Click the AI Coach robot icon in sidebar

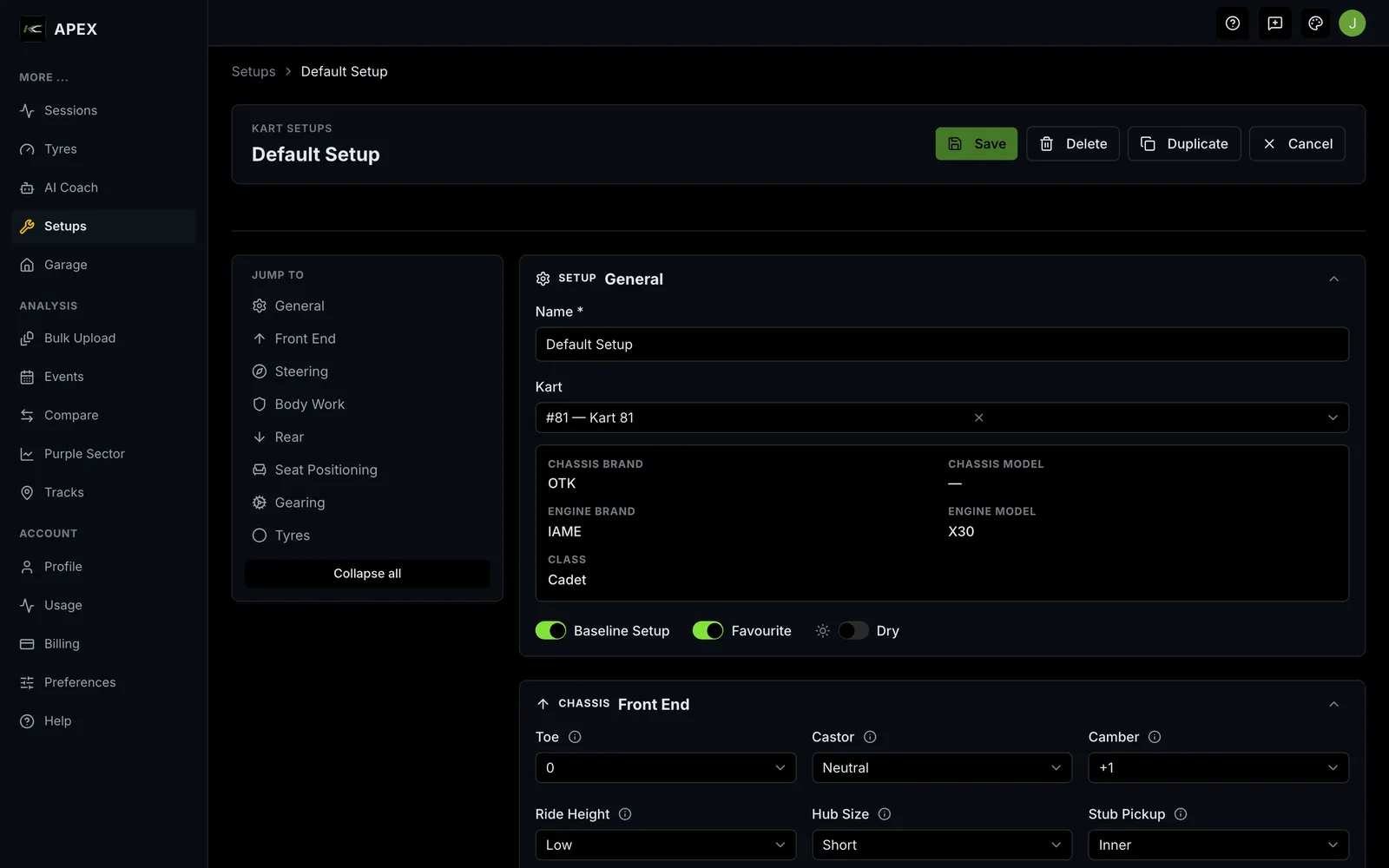(27, 187)
